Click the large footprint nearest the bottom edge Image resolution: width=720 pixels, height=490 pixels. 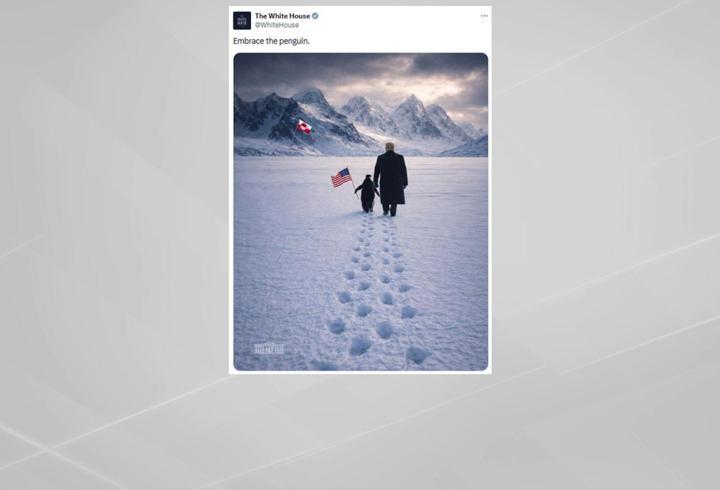coord(417,355)
